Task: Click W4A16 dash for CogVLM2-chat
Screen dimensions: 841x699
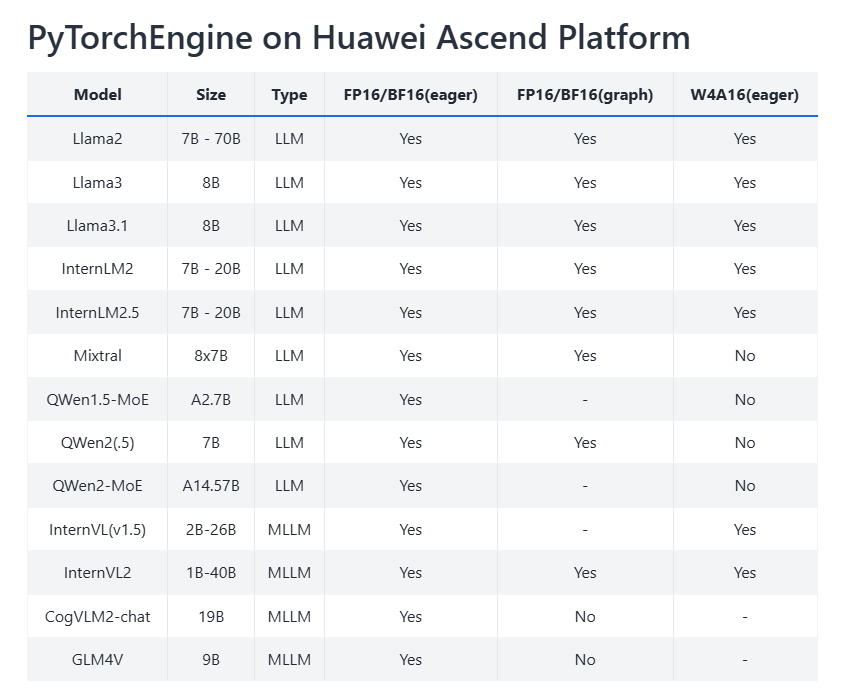Action: (744, 617)
